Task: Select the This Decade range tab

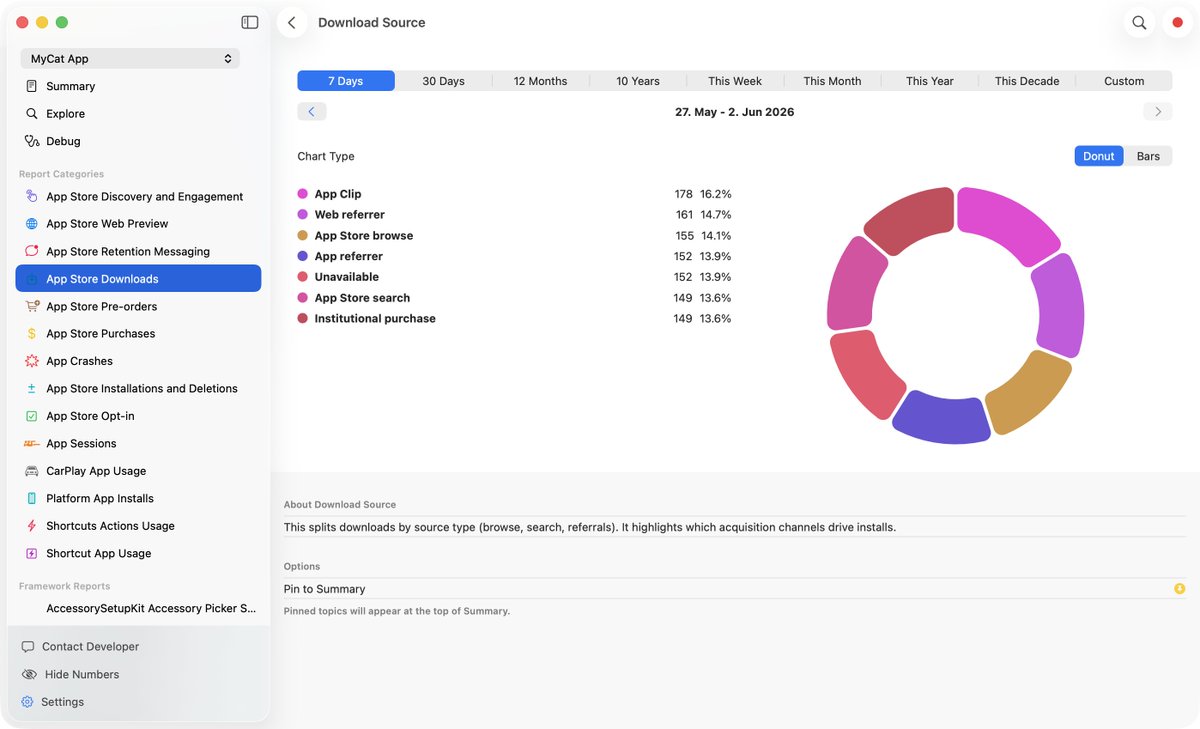Action: tap(1027, 81)
